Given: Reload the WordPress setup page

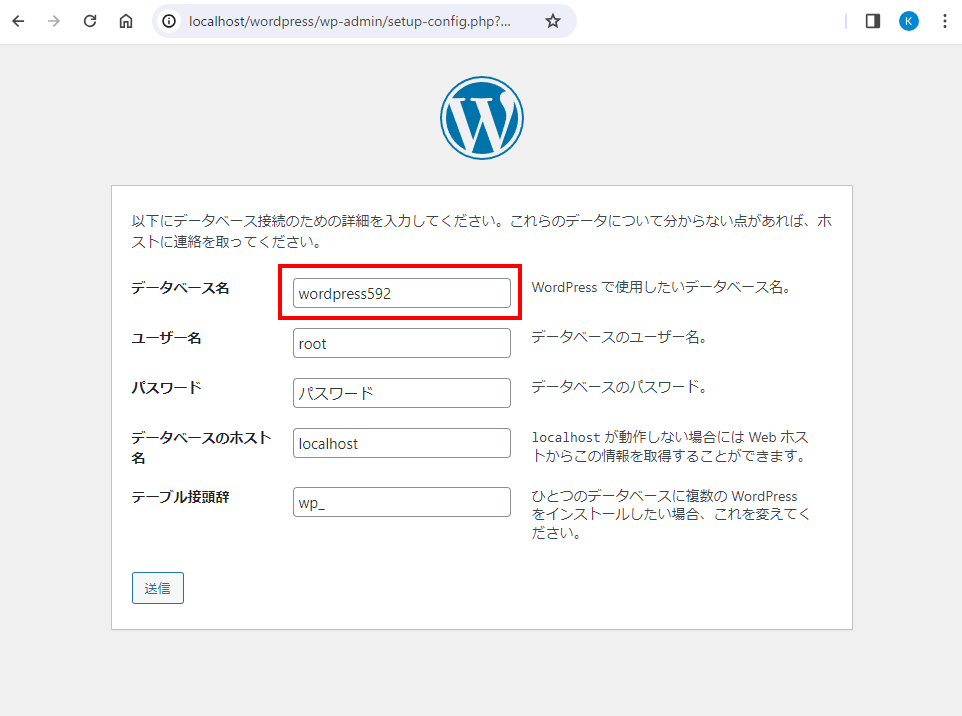Looking at the screenshot, I should (x=90, y=21).
